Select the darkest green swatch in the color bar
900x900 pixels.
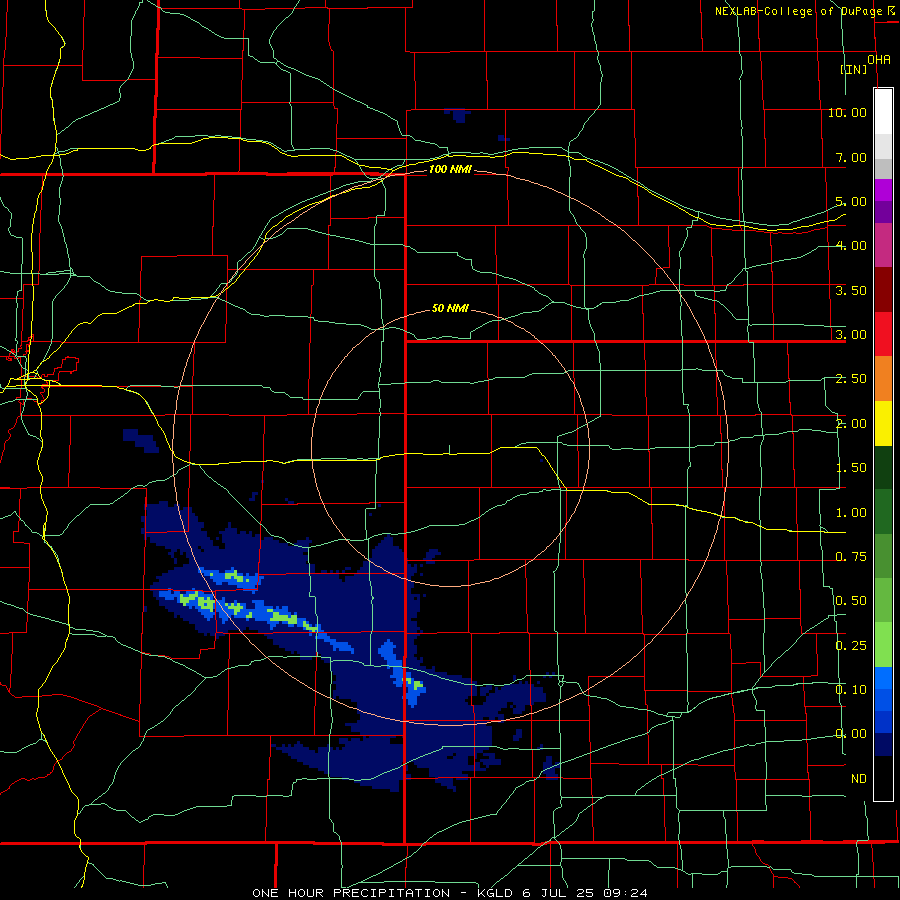(x=883, y=467)
